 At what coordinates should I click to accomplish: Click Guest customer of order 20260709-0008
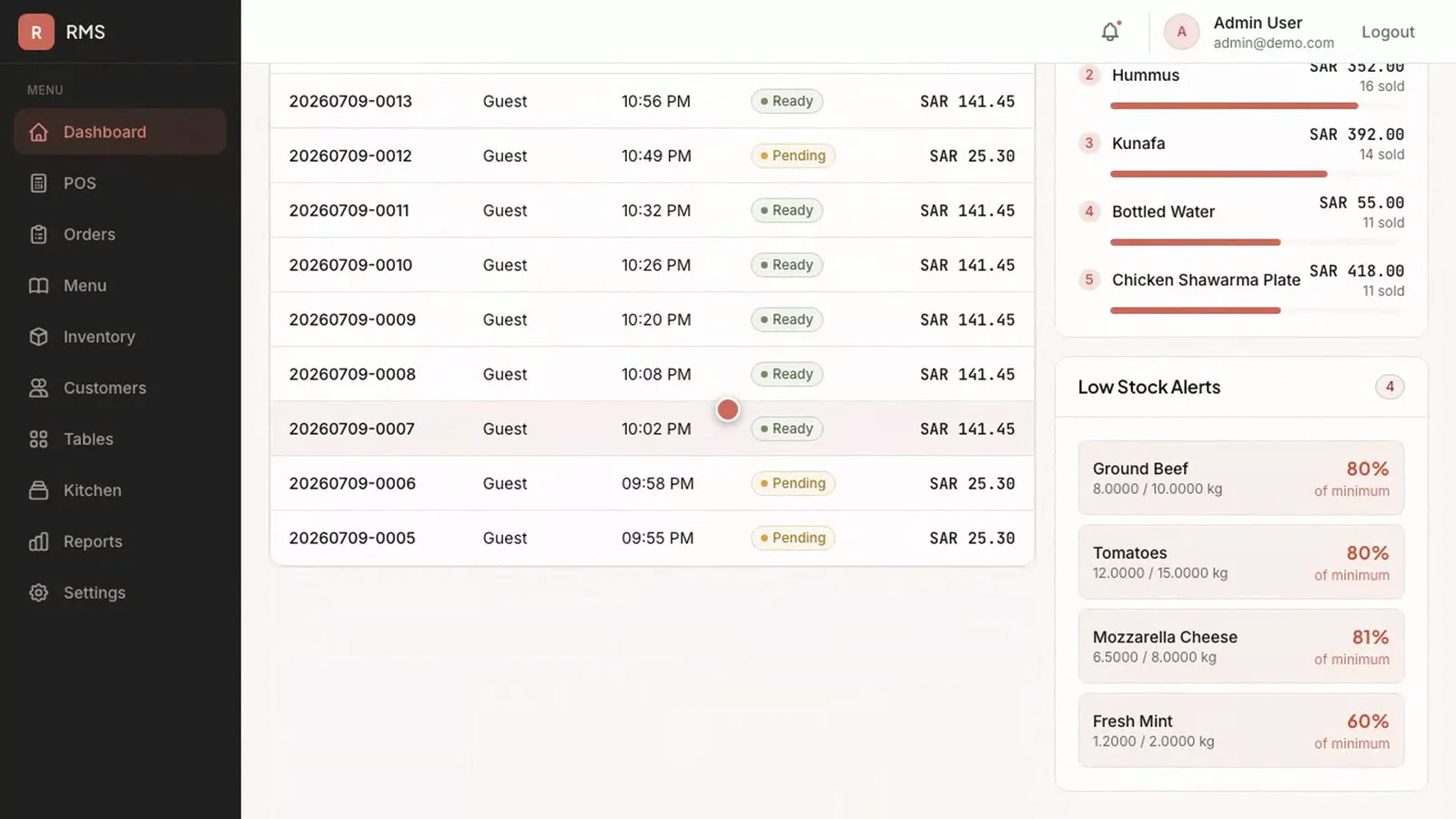pos(505,374)
